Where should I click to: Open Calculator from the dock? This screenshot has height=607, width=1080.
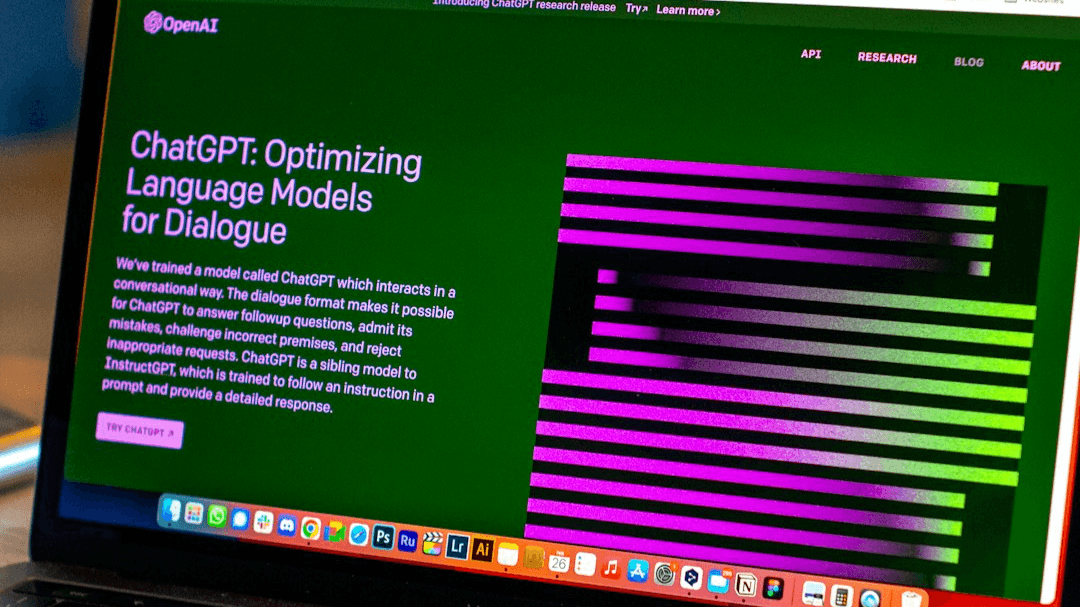pyautogui.click(x=841, y=596)
